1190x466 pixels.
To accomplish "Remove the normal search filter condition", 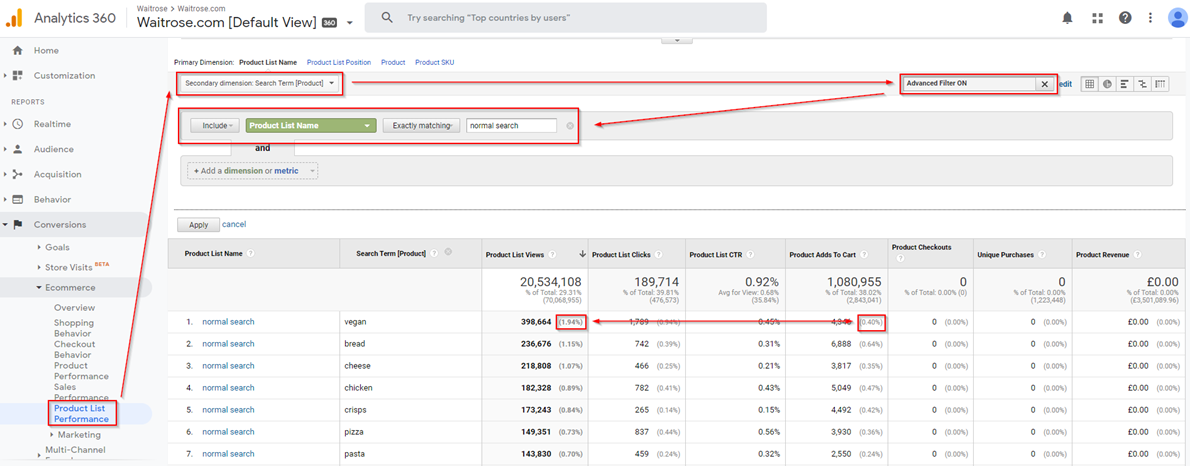I will [570, 126].
